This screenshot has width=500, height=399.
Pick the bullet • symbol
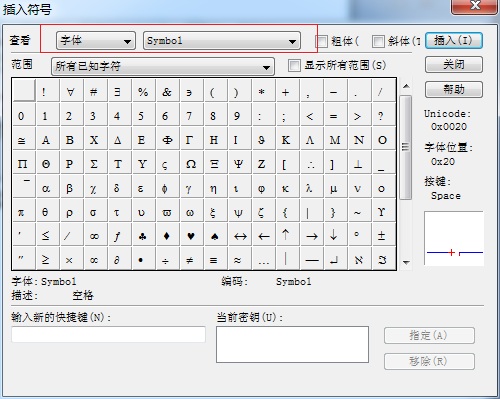[x=141, y=260]
